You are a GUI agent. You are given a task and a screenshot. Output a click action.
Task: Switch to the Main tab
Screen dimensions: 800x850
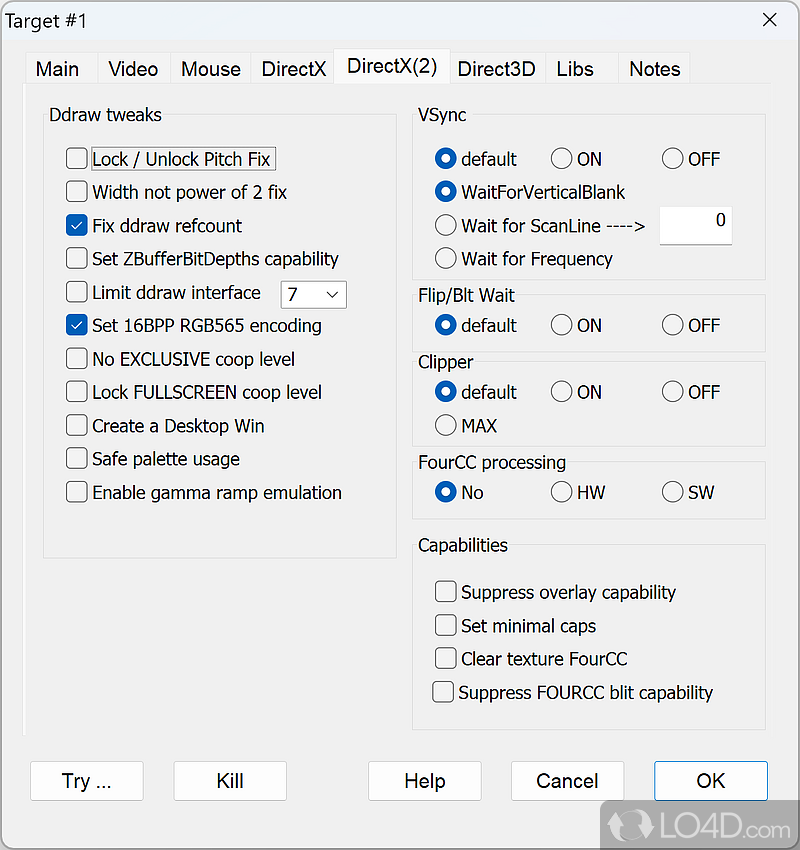coord(57,69)
